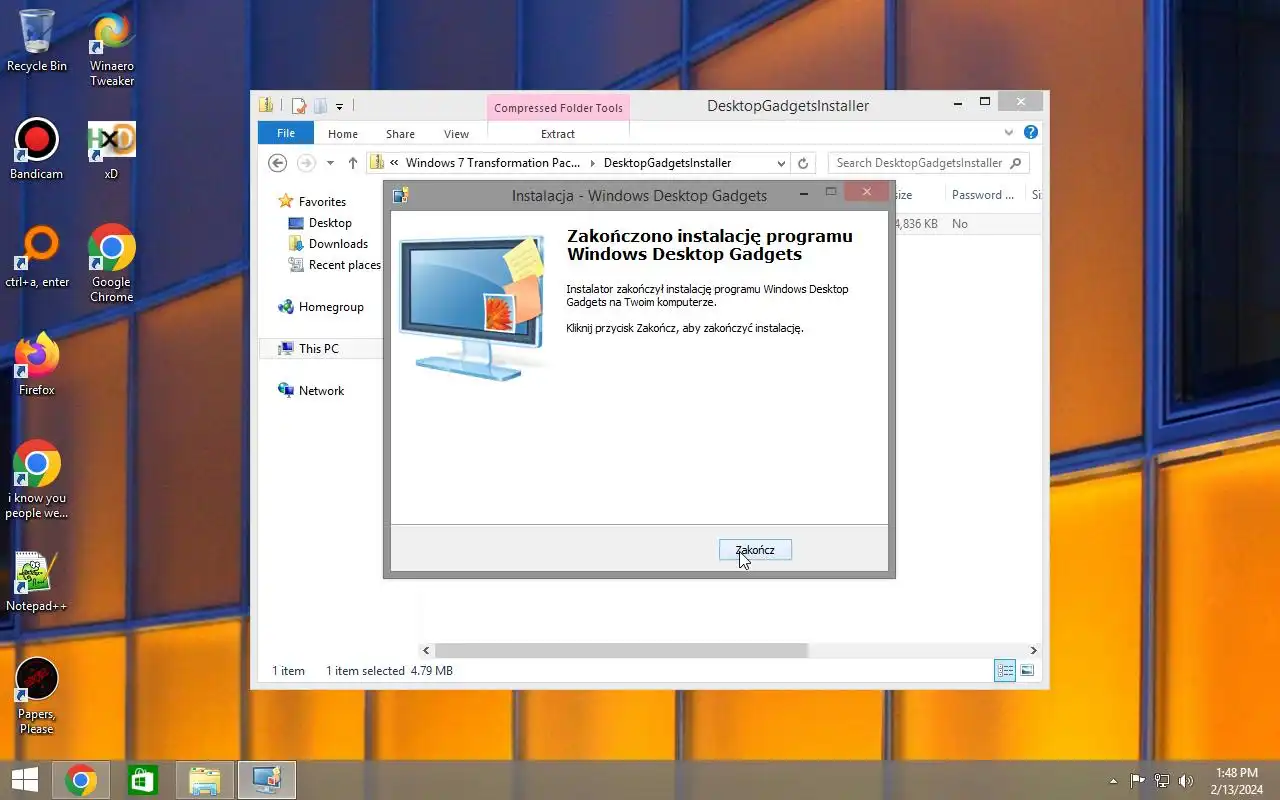The width and height of the screenshot is (1280, 800).
Task: Select the 'Papers, Please' desktop shortcut
Action: (37, 696)
